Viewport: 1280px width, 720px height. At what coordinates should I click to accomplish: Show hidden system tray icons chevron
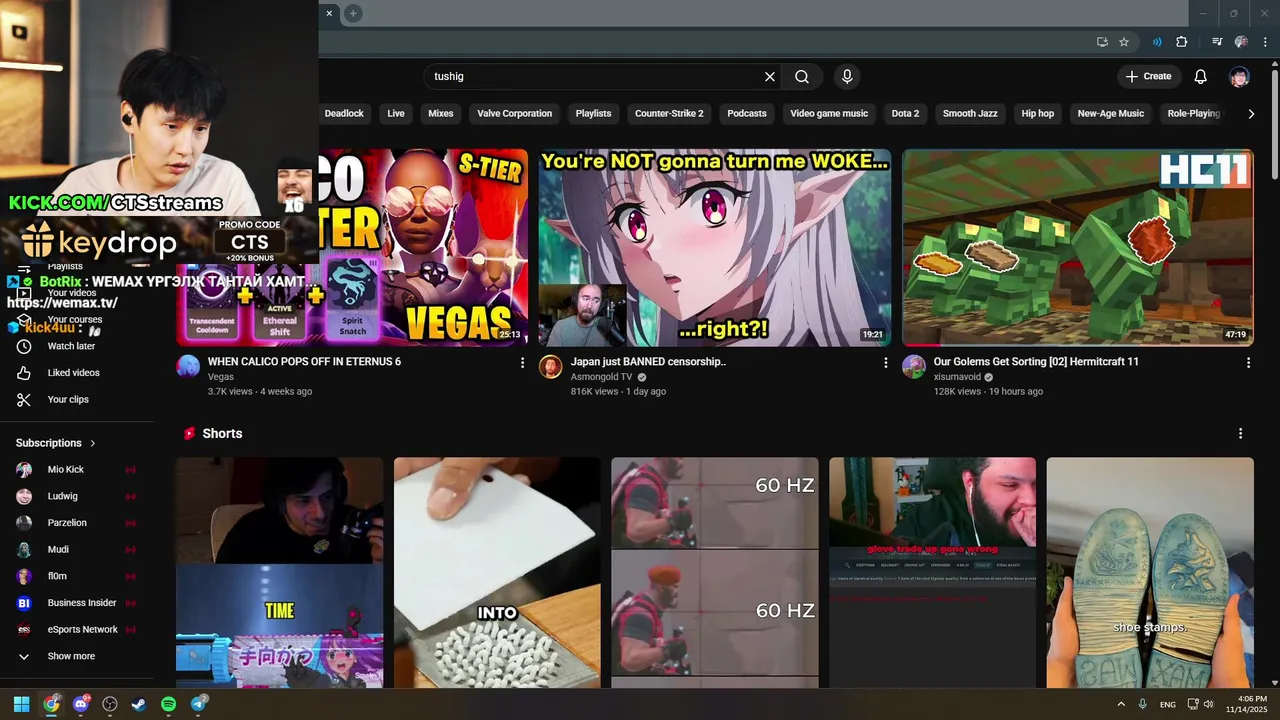[1121, 704]
